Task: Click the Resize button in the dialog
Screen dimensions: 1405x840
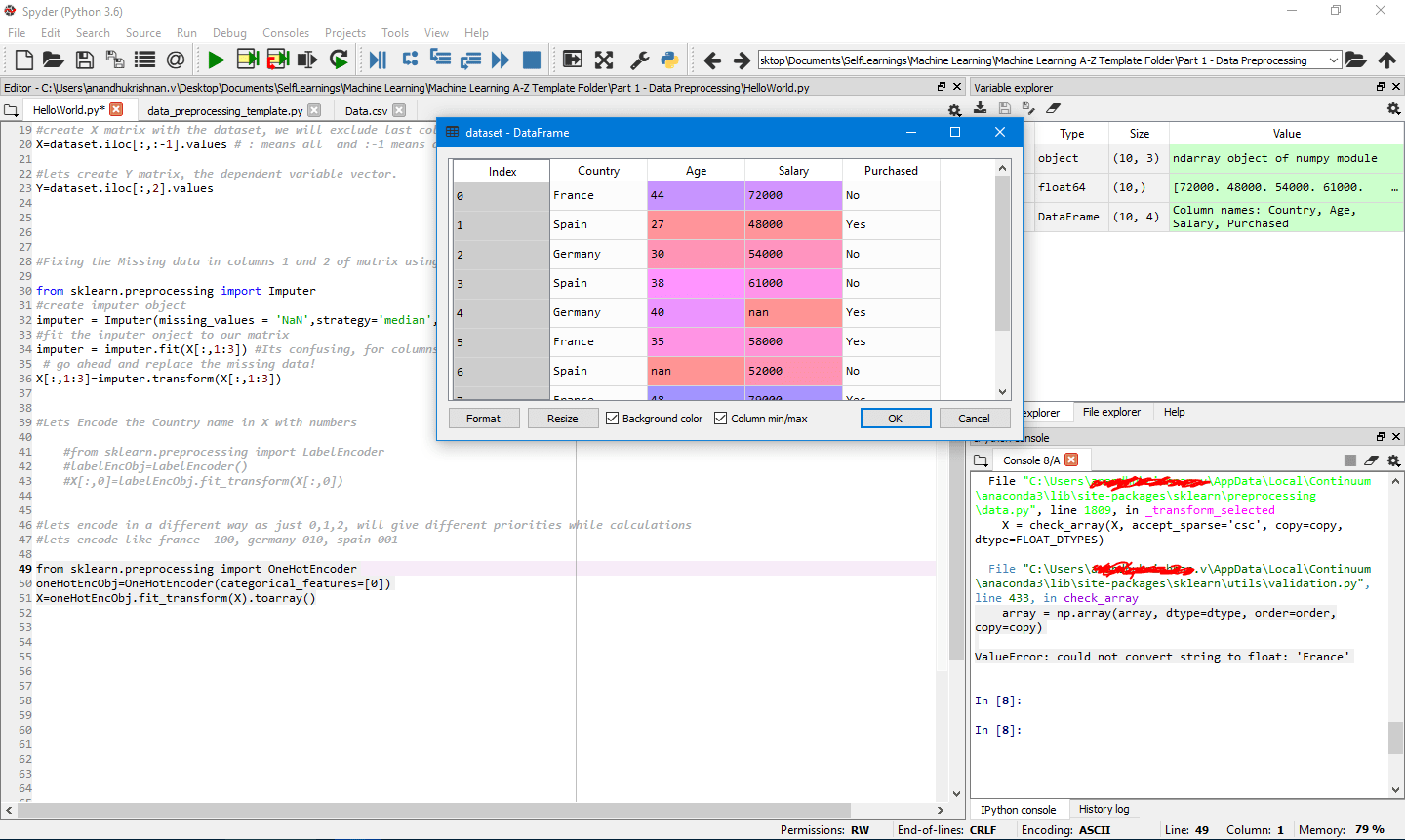Action: tap(563, 418)
